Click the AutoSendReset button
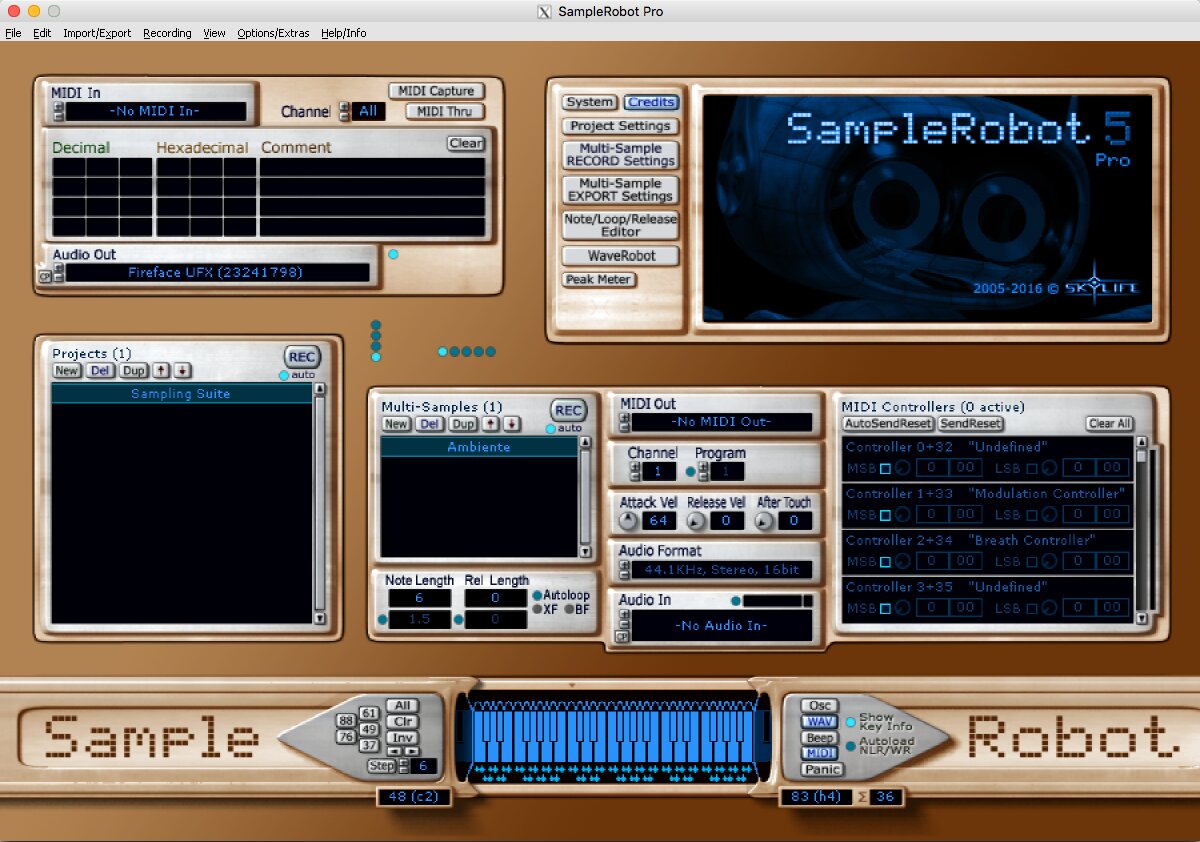Image resolution: width=1200 pixels, height=842 pixels. pyautogui.click(x=888, y=424)
